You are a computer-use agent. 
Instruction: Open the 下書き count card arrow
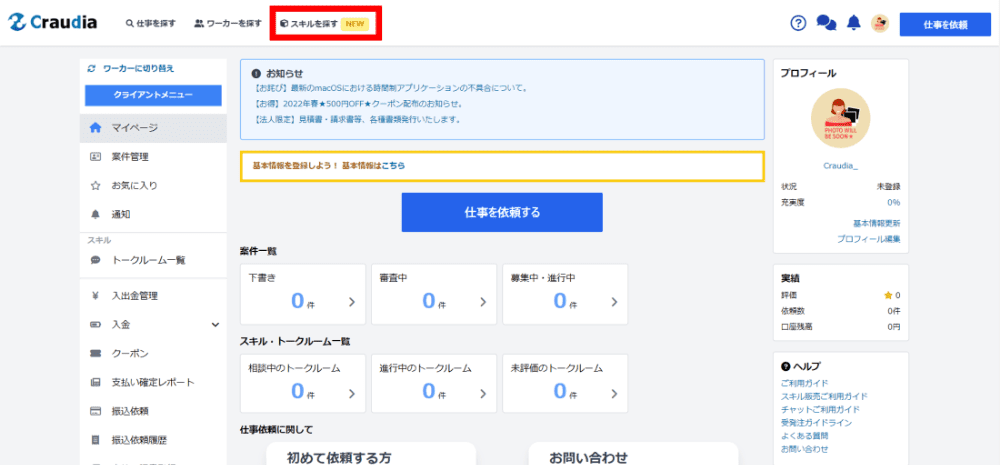click(351, 301)
